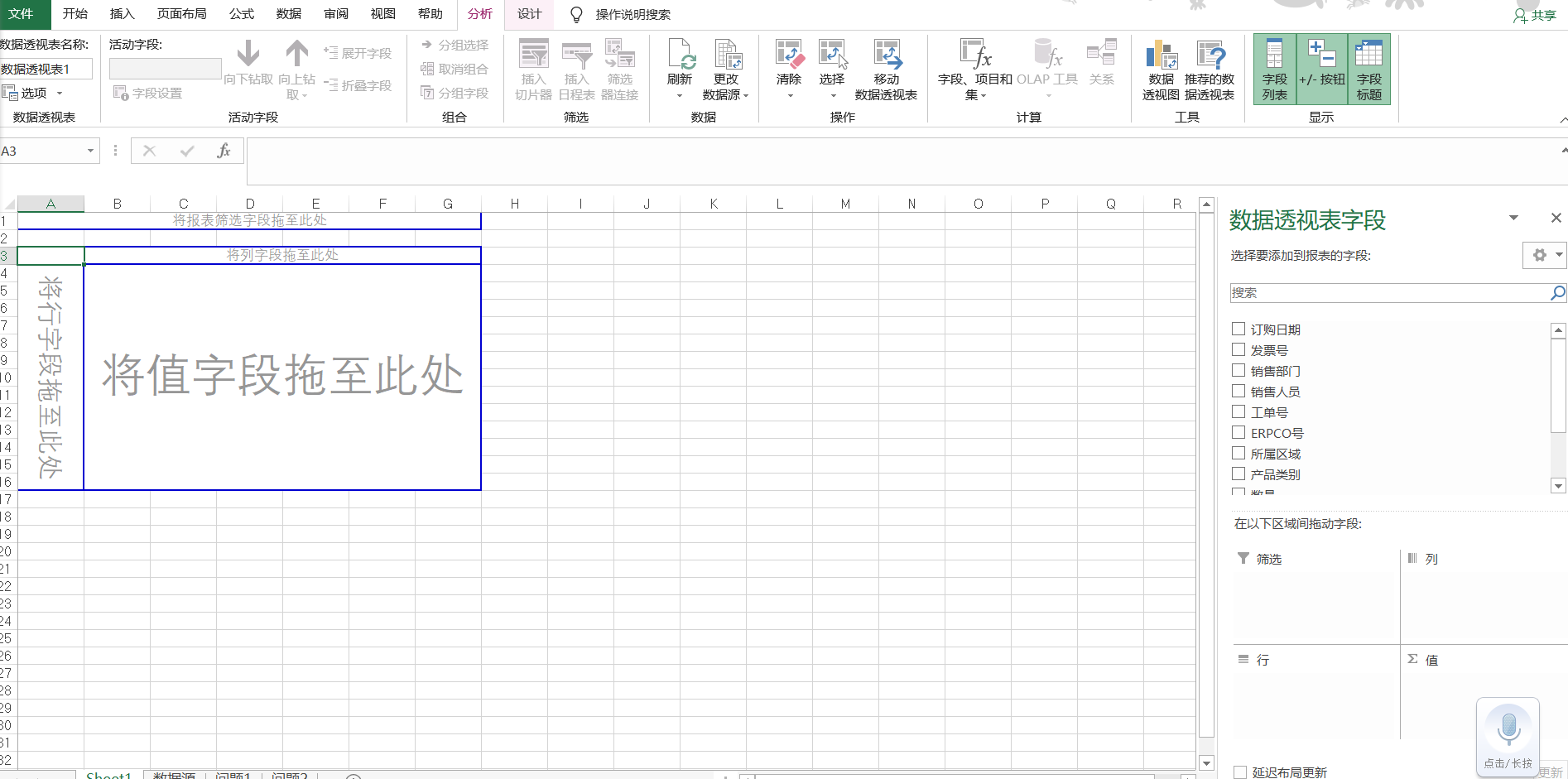Click 取消组合 button
The height and width of the screenshot is (779, 1568).
(455, 69)
